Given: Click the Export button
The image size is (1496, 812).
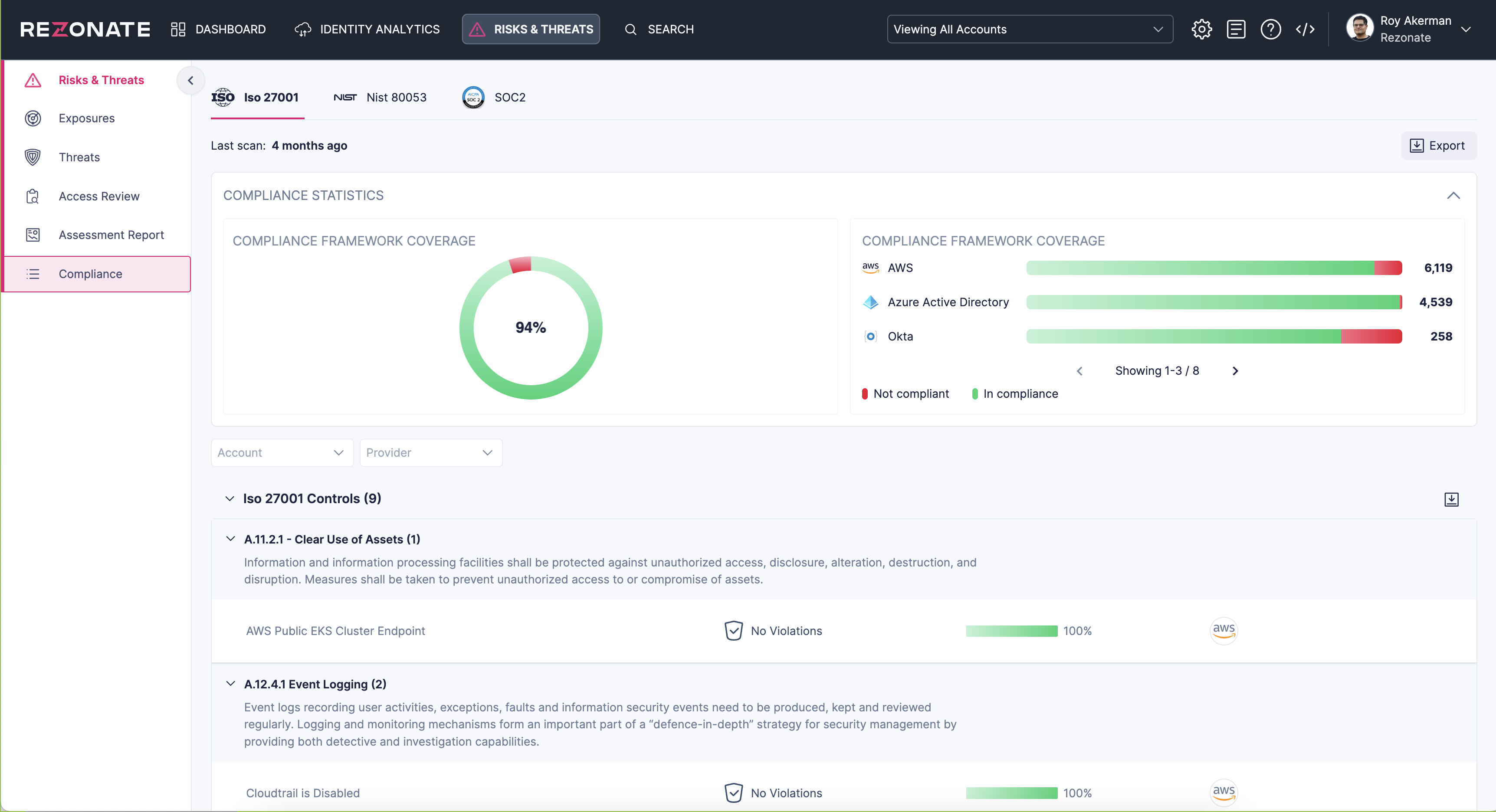Looking at the screenshot, I should tap(1437, 146).
